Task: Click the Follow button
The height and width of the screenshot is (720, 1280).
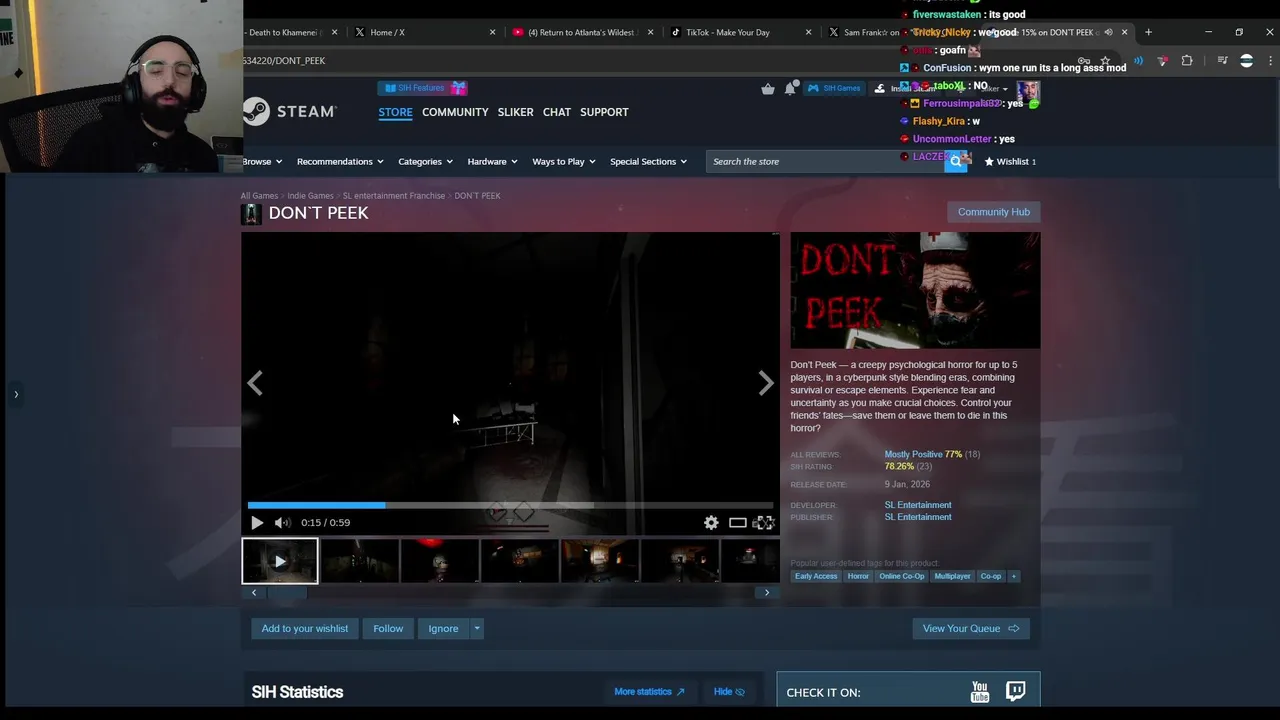Action: pyautogui.click(x=388, y=628)
